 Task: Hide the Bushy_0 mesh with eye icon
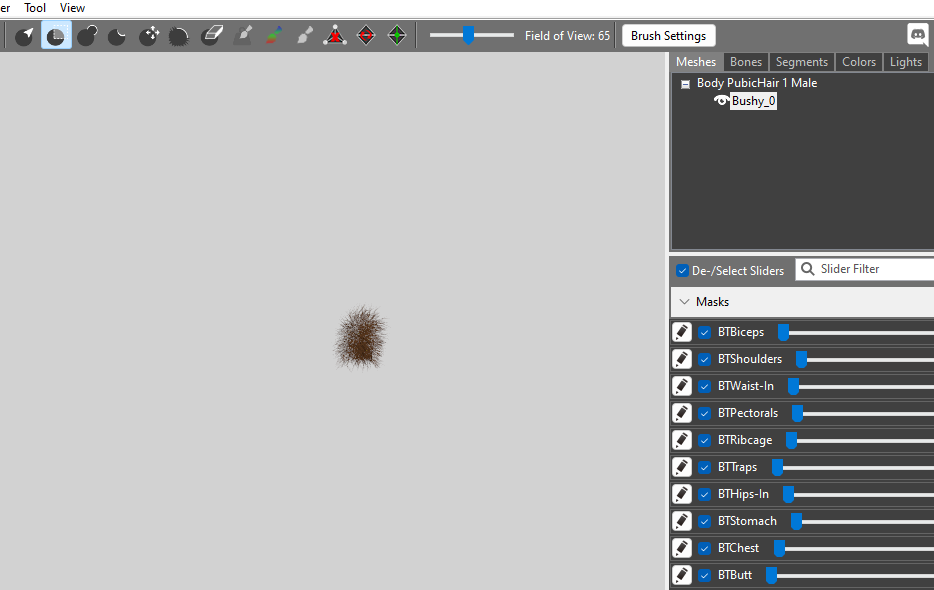(721, 101)
